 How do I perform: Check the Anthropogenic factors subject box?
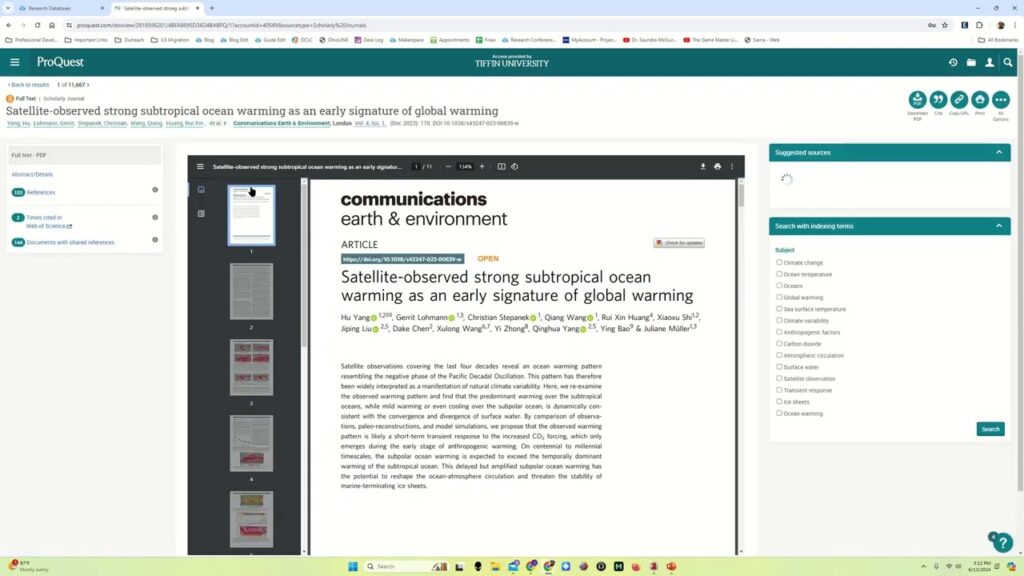[779, 332]
